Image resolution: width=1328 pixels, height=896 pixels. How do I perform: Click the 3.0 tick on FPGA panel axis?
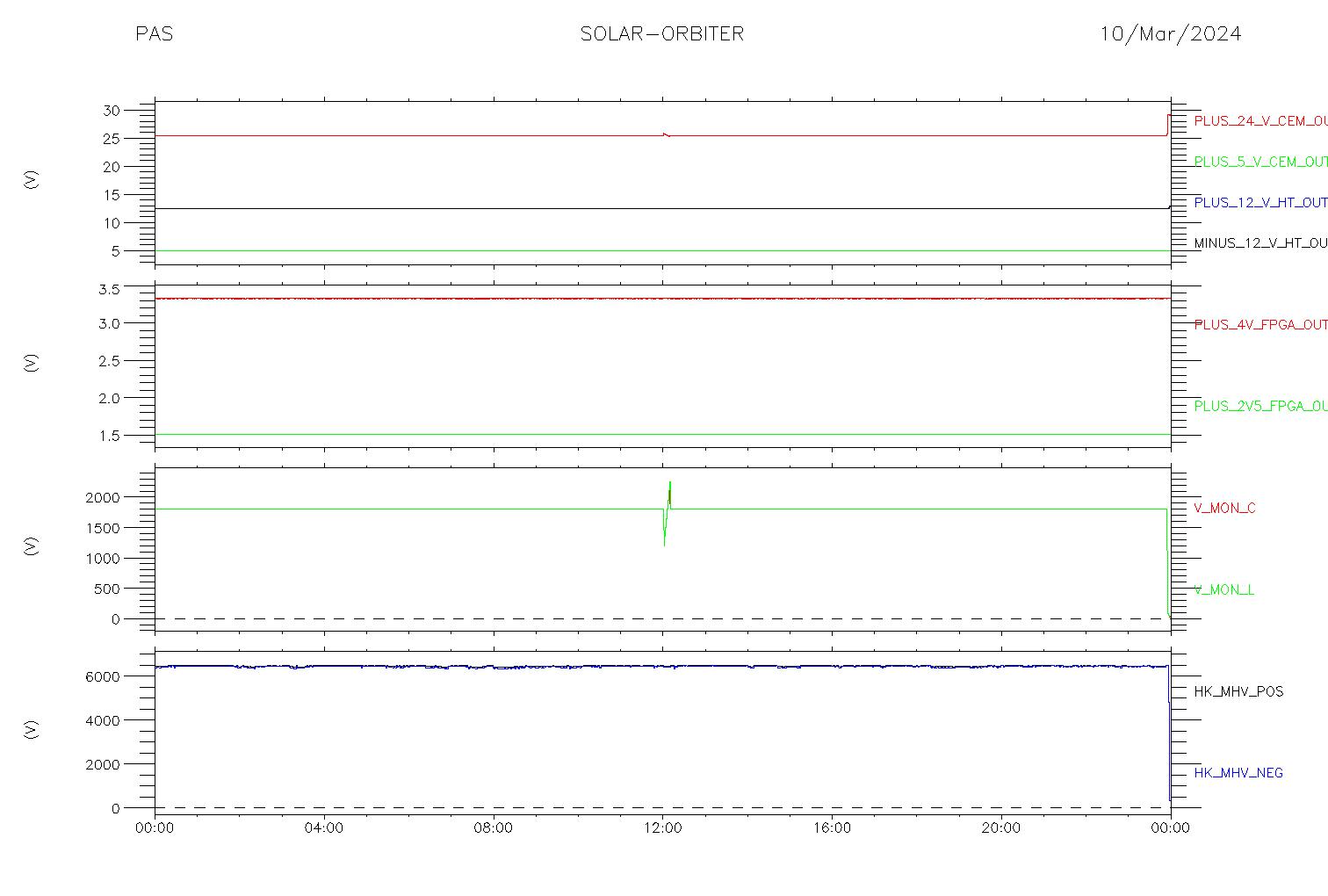point(110,324)
